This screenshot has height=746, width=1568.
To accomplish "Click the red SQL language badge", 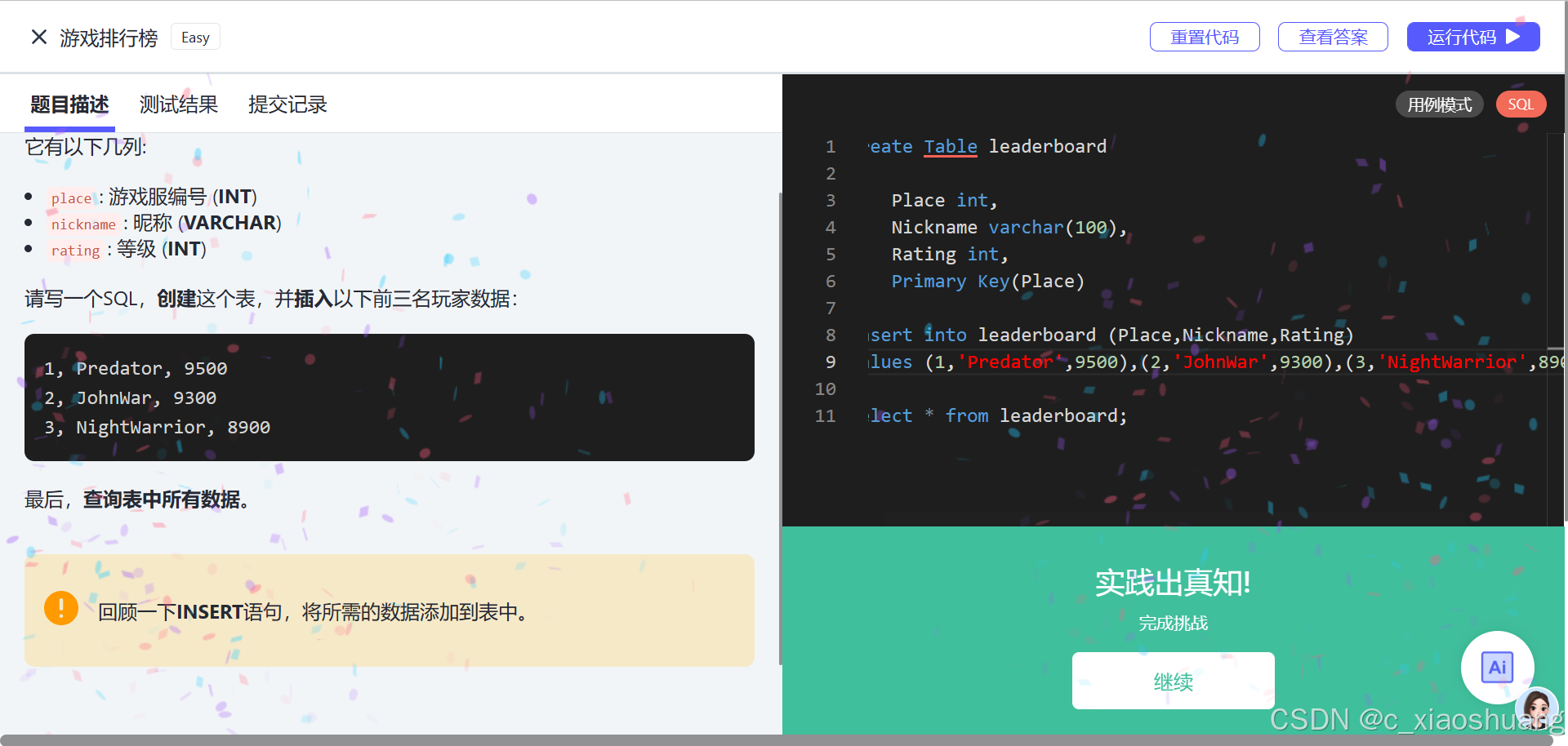I will pyautogui.click(x=1521, y=104).
